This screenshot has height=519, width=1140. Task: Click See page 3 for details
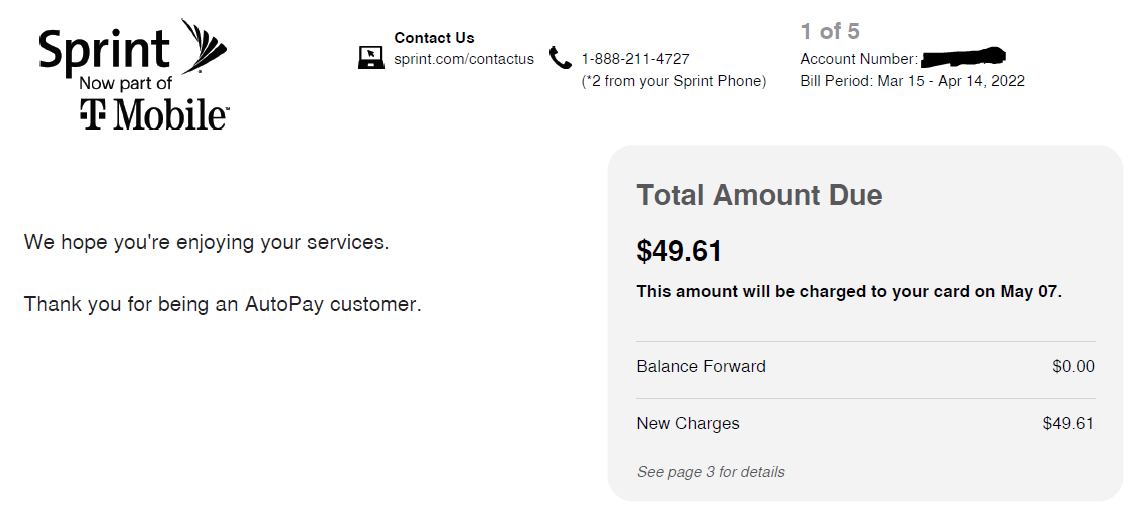tap(711, 472)
